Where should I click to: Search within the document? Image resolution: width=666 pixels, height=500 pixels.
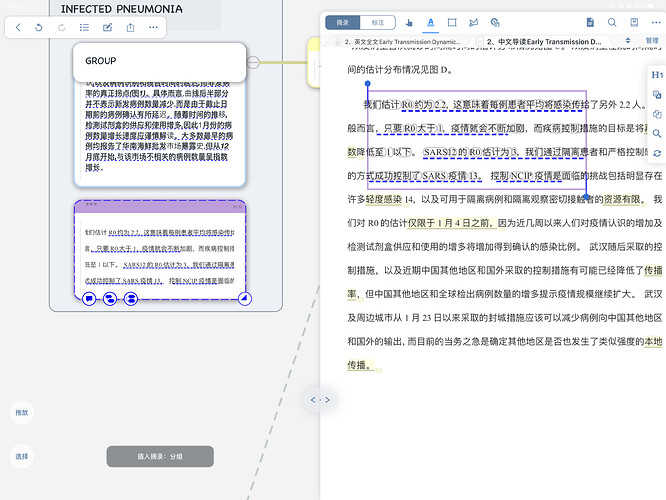[x=612, y=23]
